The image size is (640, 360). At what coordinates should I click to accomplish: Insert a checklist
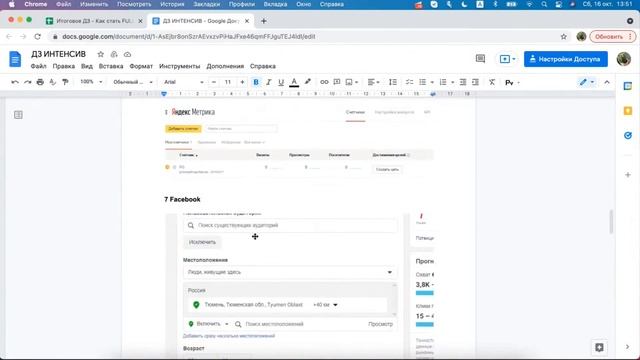pyautogui.click(x=409, y=82)
